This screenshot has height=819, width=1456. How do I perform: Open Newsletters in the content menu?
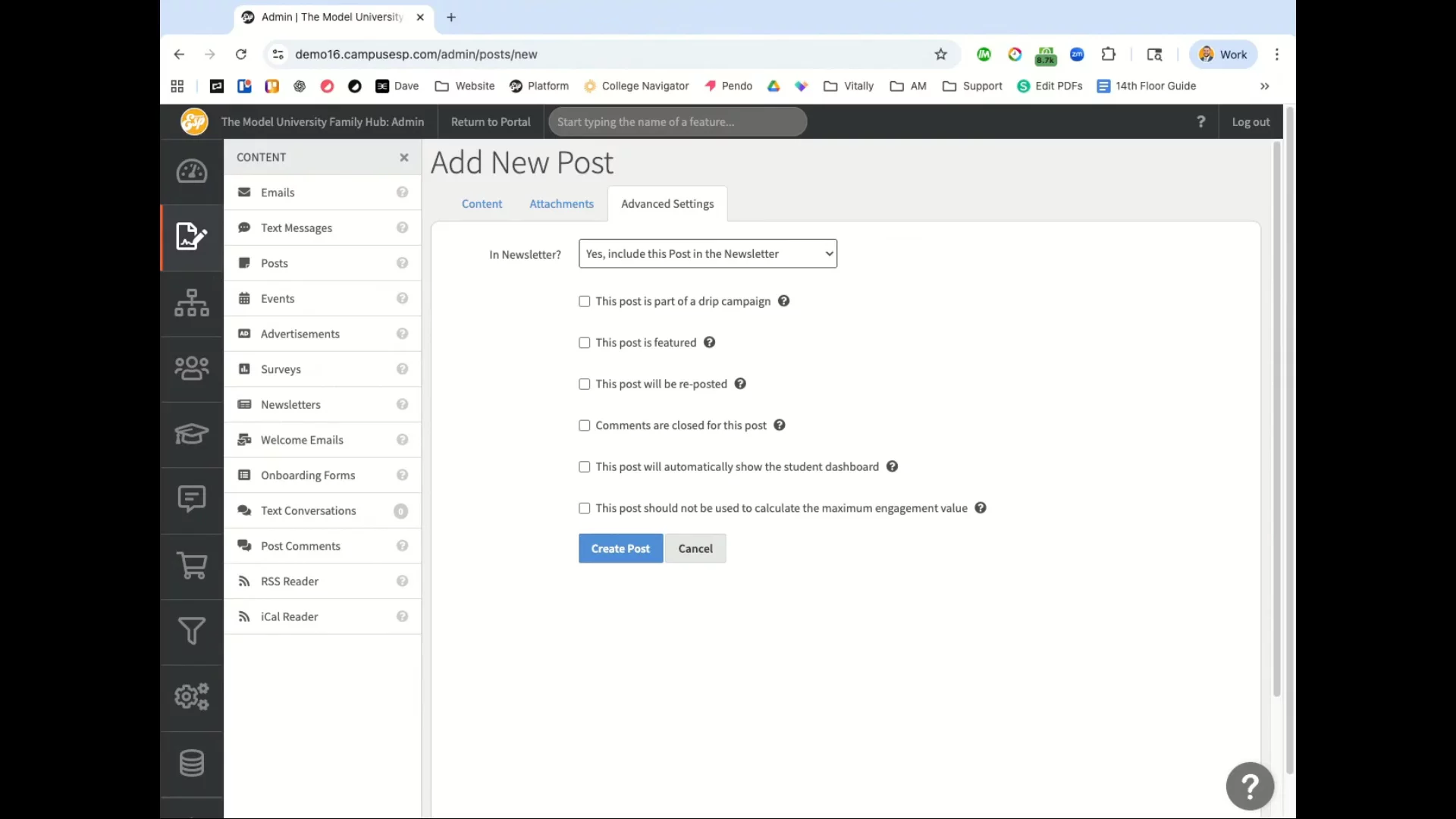(x=290, y=405)
